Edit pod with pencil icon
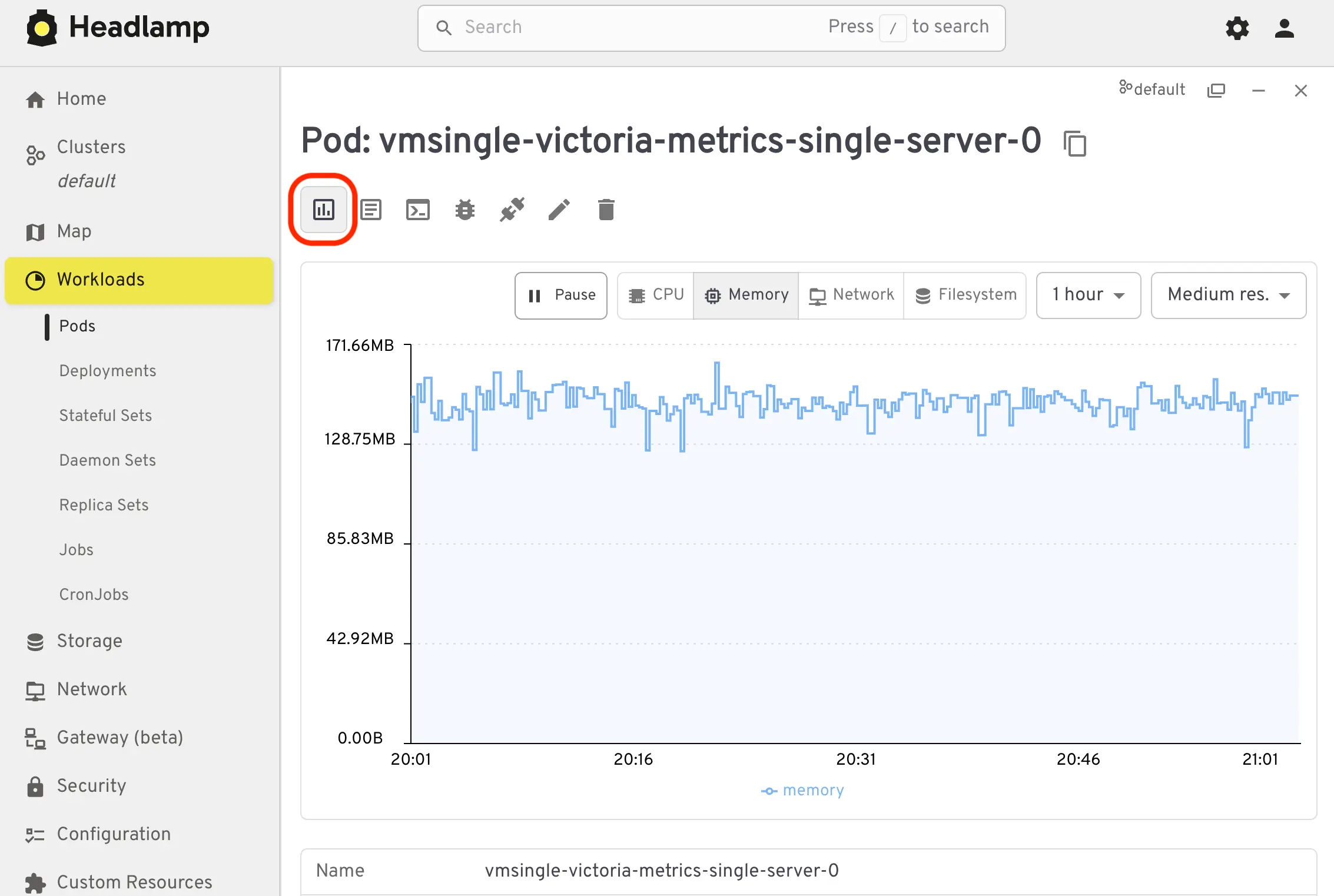 tap(559, 210)
